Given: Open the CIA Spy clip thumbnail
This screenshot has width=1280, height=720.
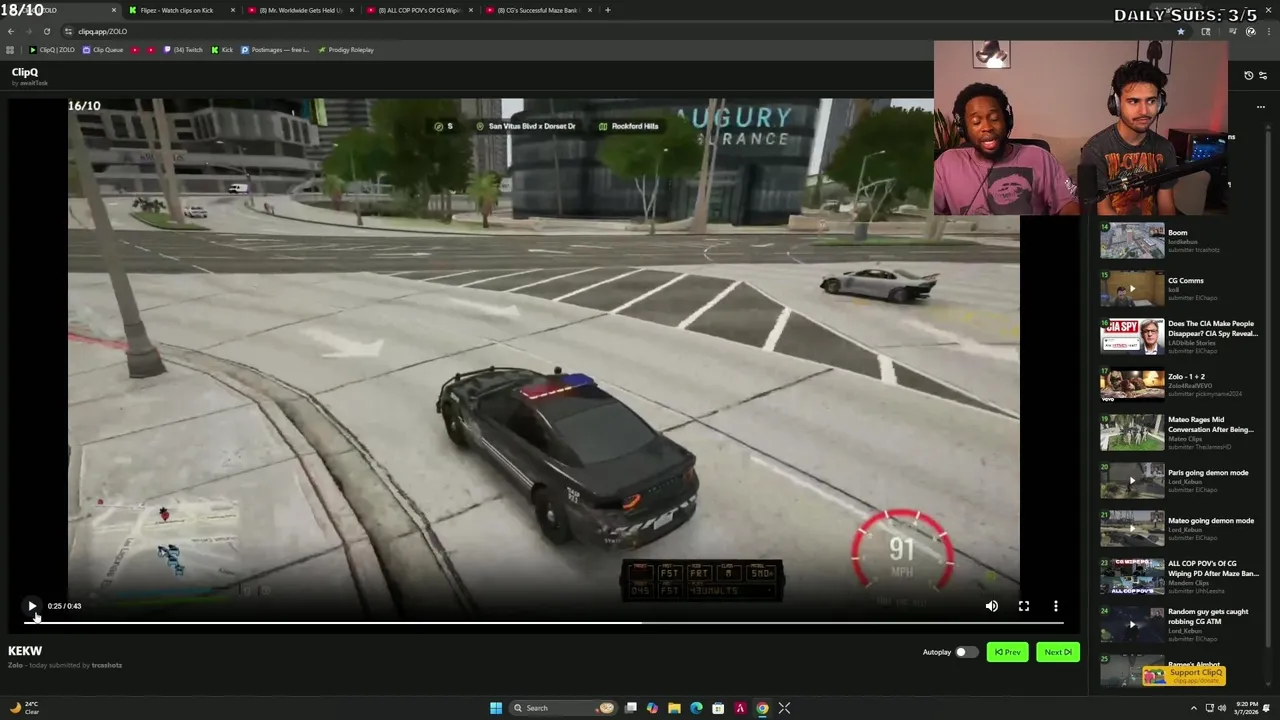Looking at the screenshot, I should 1132,337.
